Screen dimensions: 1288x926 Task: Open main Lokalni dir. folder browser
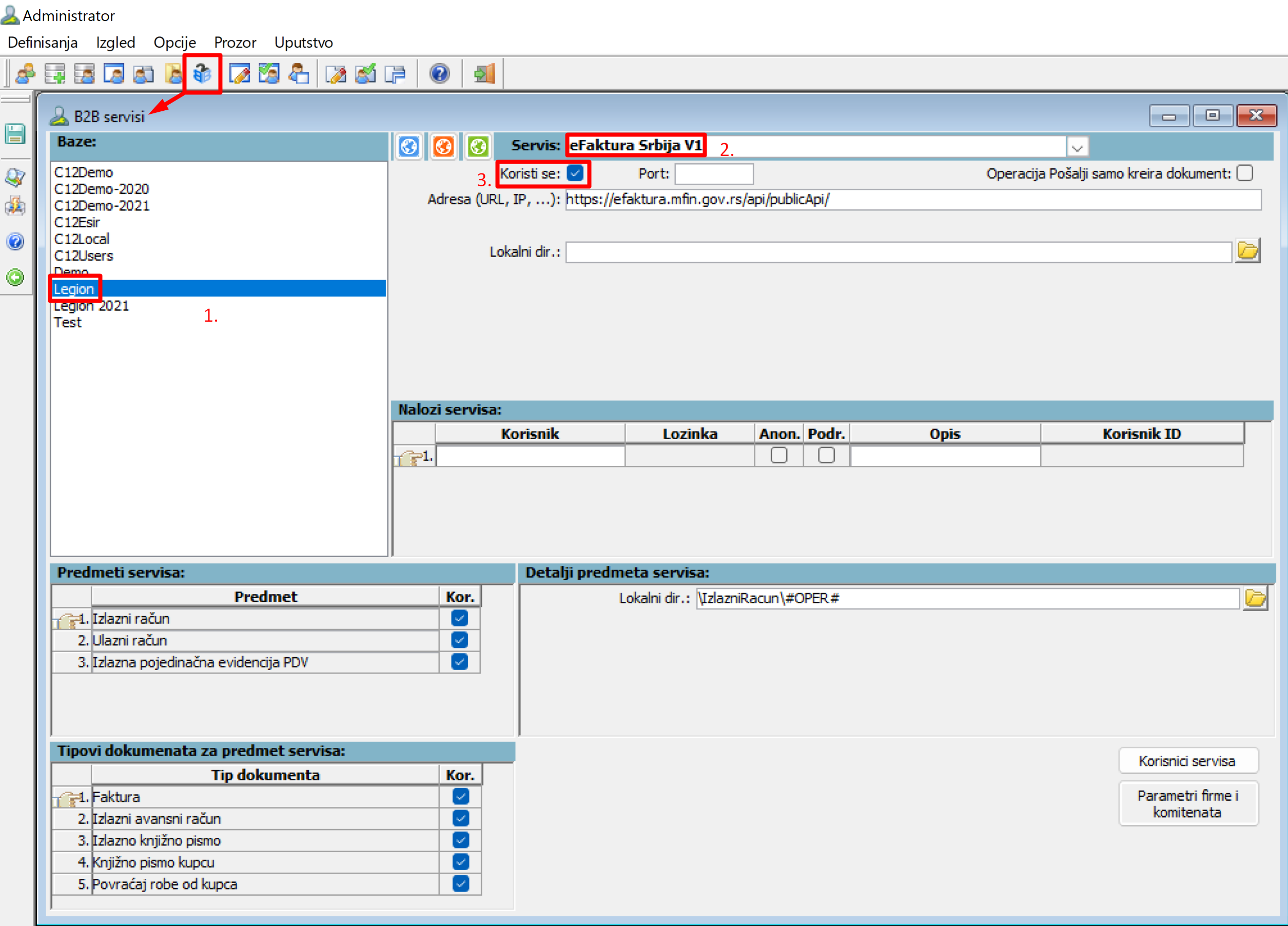(1247, 251)
